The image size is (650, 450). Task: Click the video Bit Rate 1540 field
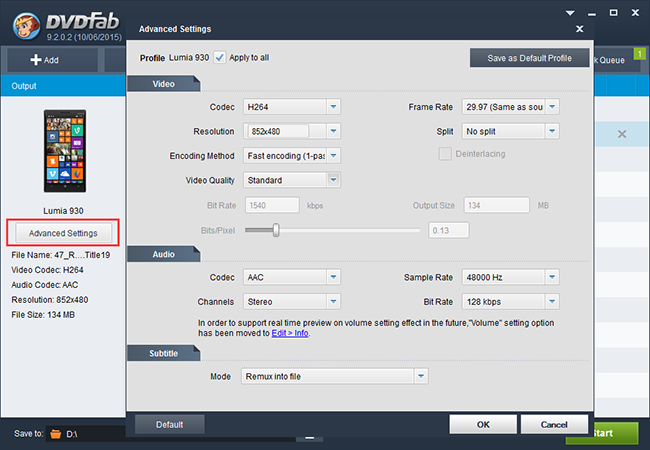coord(272,205)
